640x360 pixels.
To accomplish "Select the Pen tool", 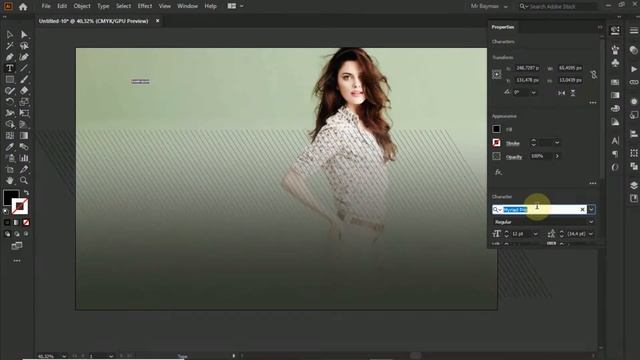I will pos(10,57).
